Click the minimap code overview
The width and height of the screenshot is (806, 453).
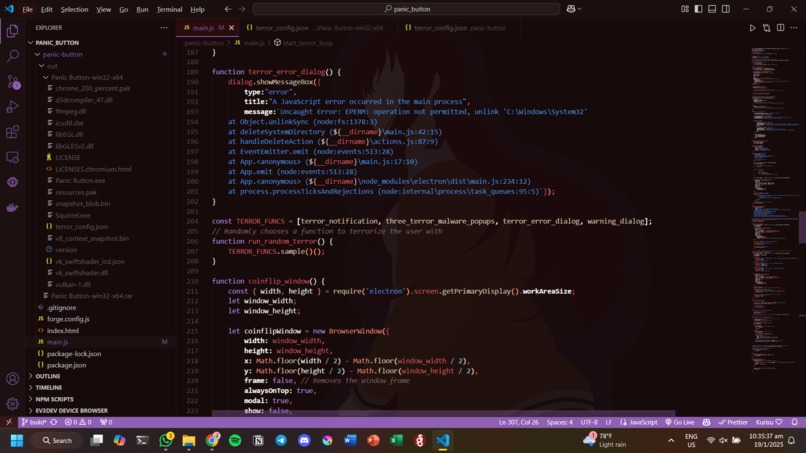[x=775, y=206]
